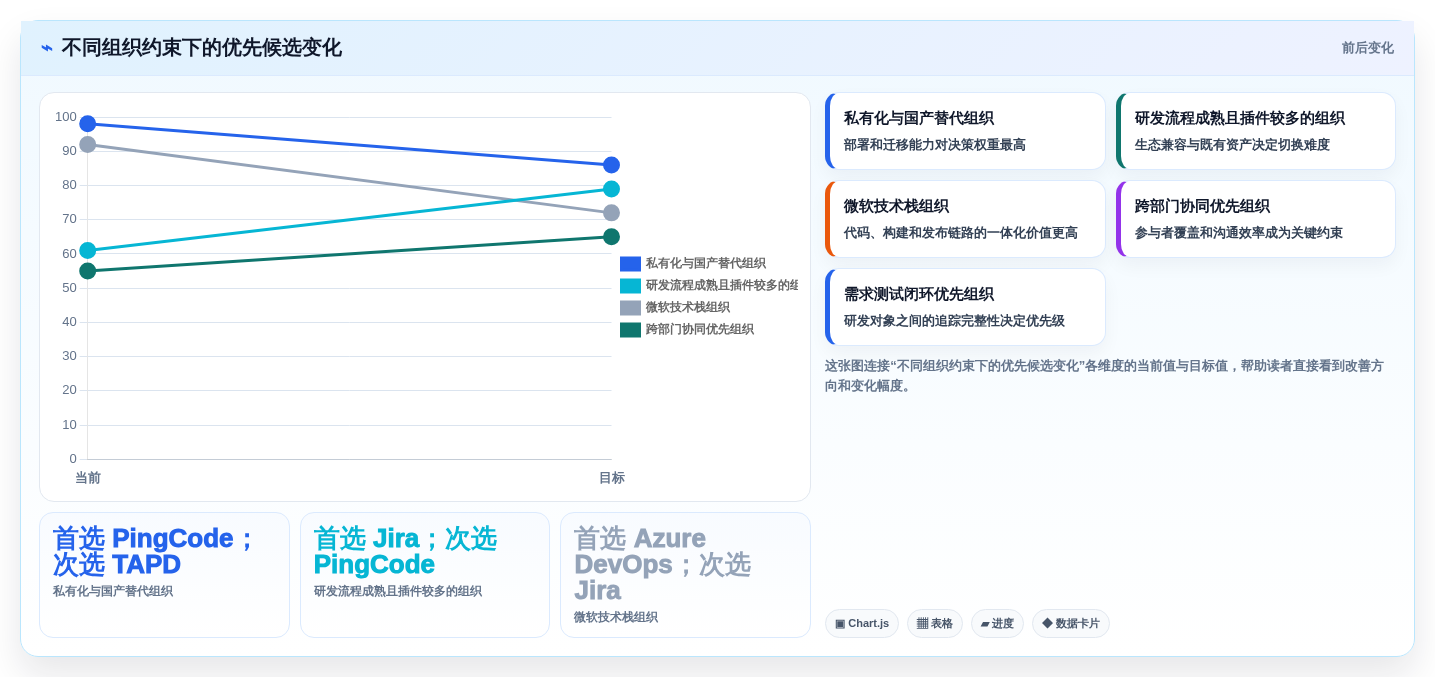
Task: Click the chart description paragraph text
Action: point(1104,376)
